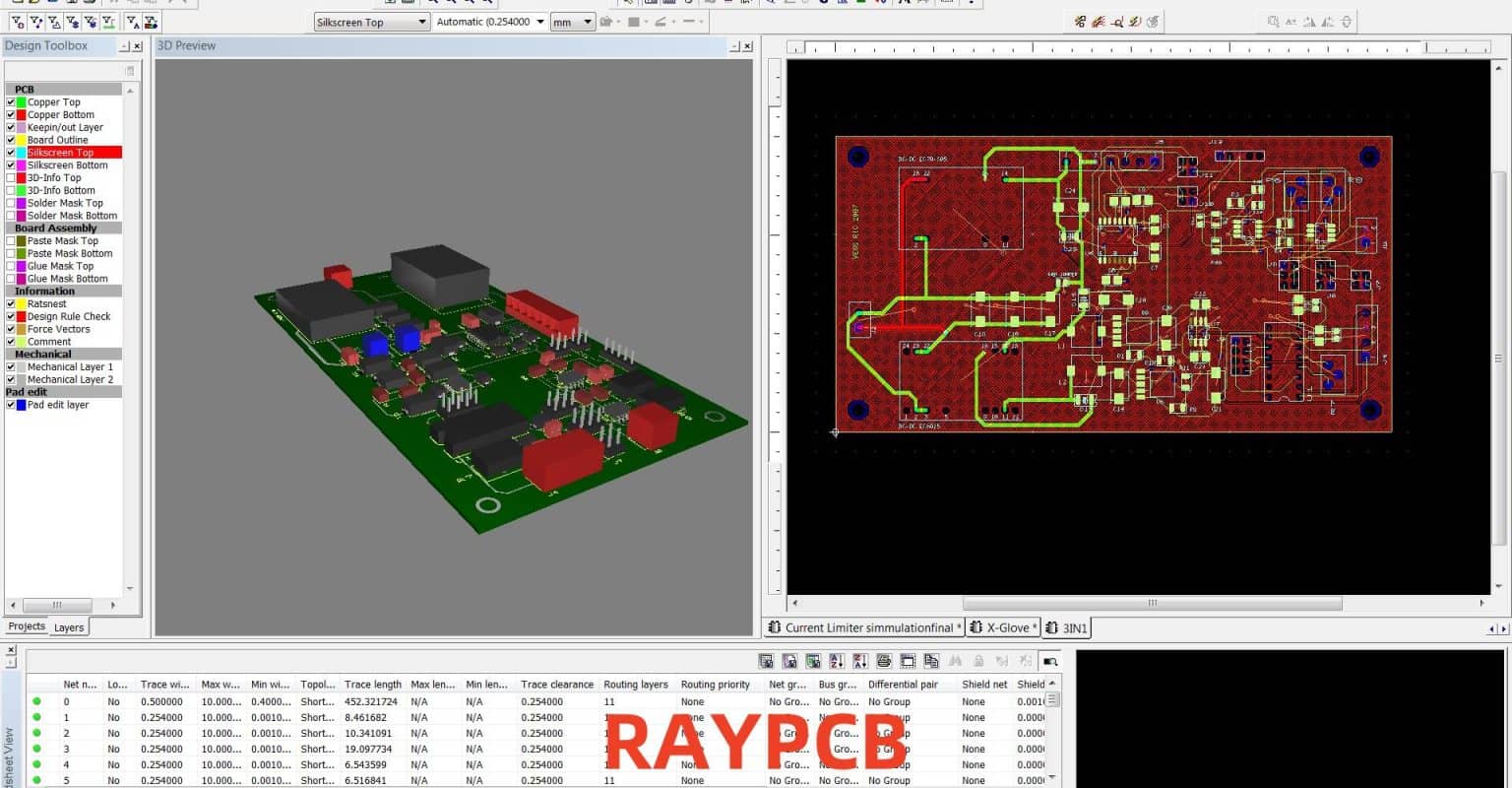Switch to the 3IN1 document tab

pos(1066,627)
